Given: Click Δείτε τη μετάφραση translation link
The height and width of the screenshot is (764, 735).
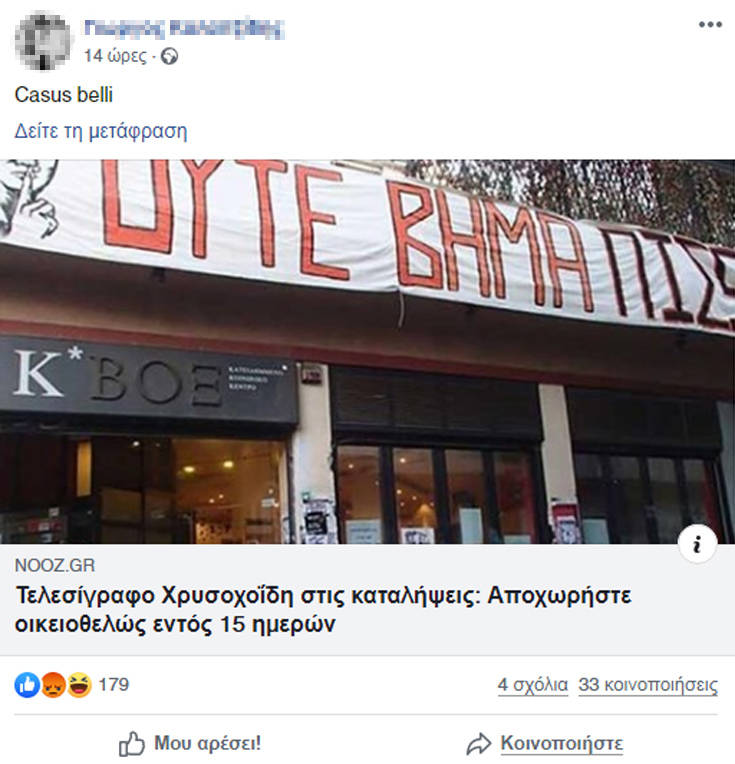Looking at the screenshot, I should [x=101, y=131].
